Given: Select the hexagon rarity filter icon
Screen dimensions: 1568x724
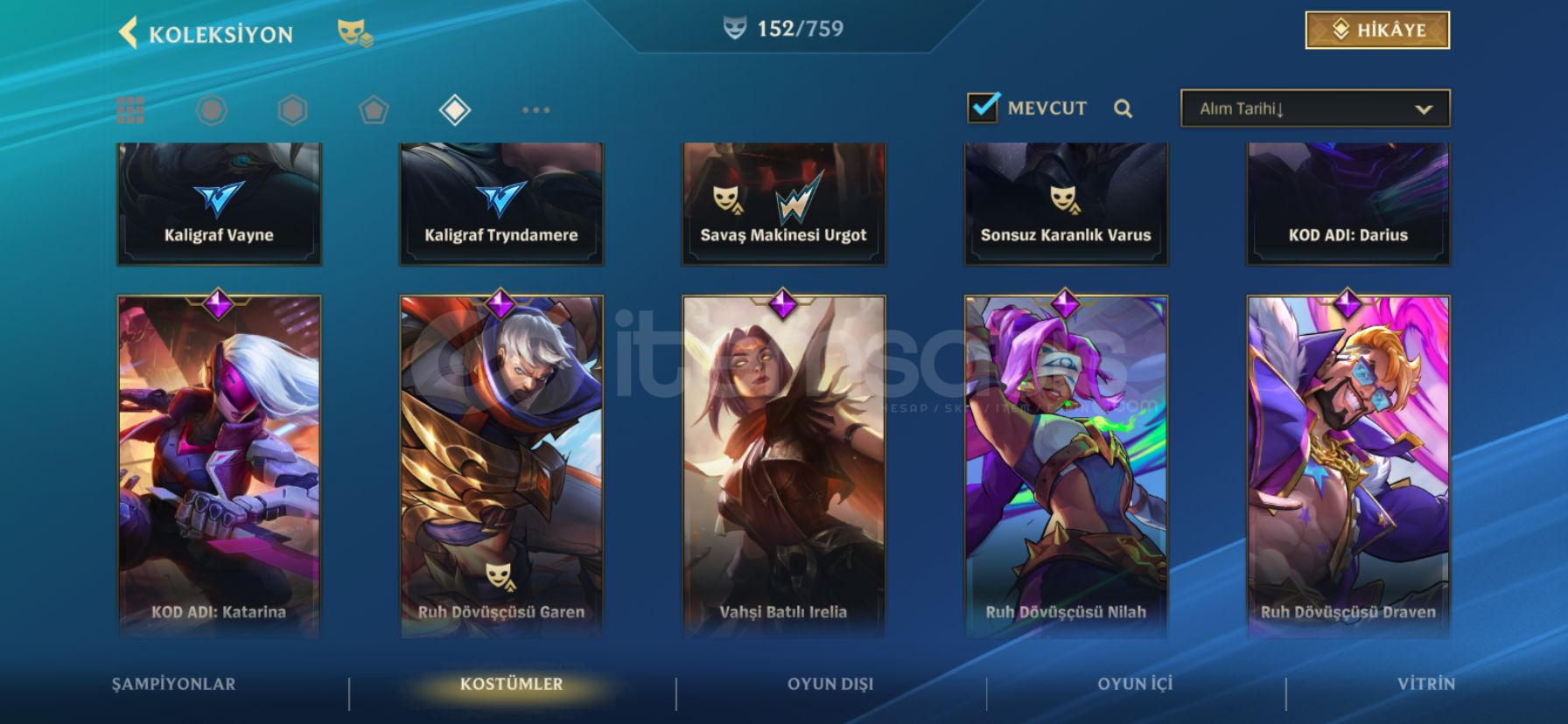Looking at the screenshot, I should click(x=292, y=110).
